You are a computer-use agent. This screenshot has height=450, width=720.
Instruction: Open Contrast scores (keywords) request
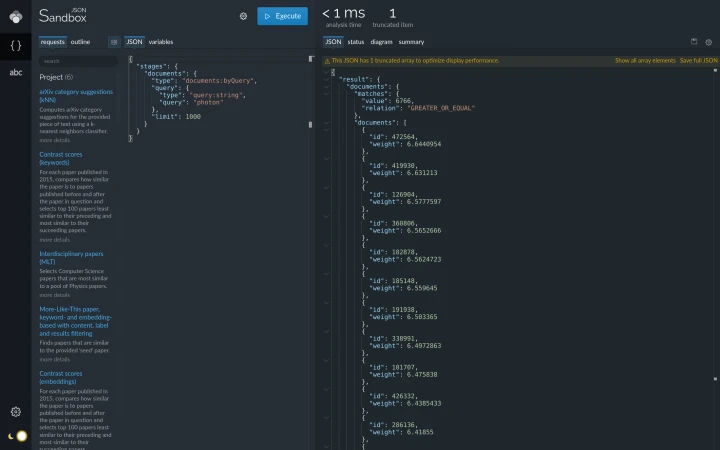61,158
